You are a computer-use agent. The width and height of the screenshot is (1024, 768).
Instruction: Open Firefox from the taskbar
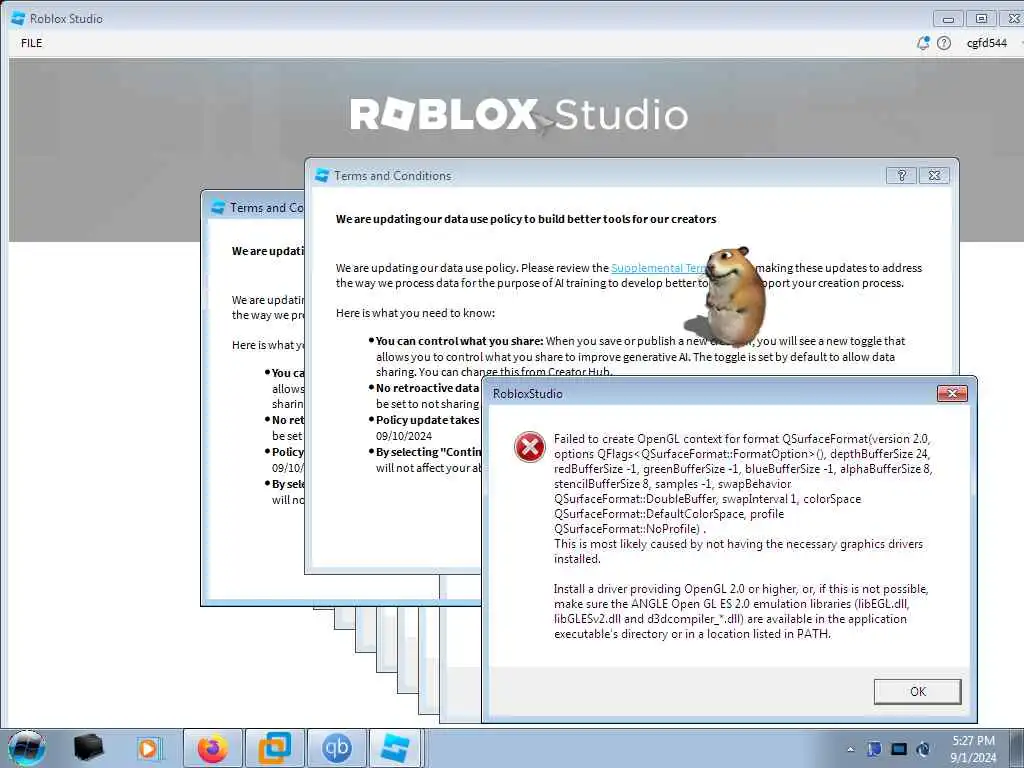point(213,748)
